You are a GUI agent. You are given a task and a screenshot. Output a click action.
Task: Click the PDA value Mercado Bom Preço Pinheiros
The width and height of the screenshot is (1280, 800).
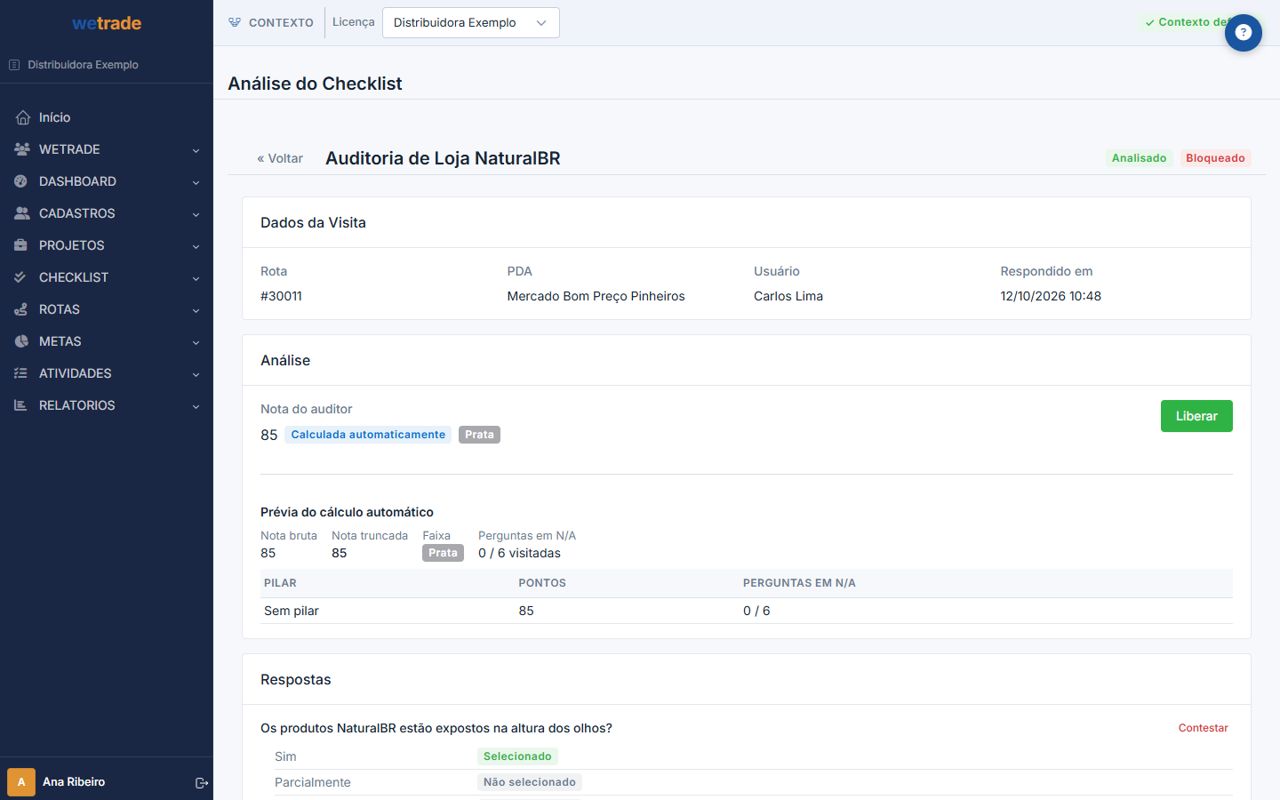(596, 296)
